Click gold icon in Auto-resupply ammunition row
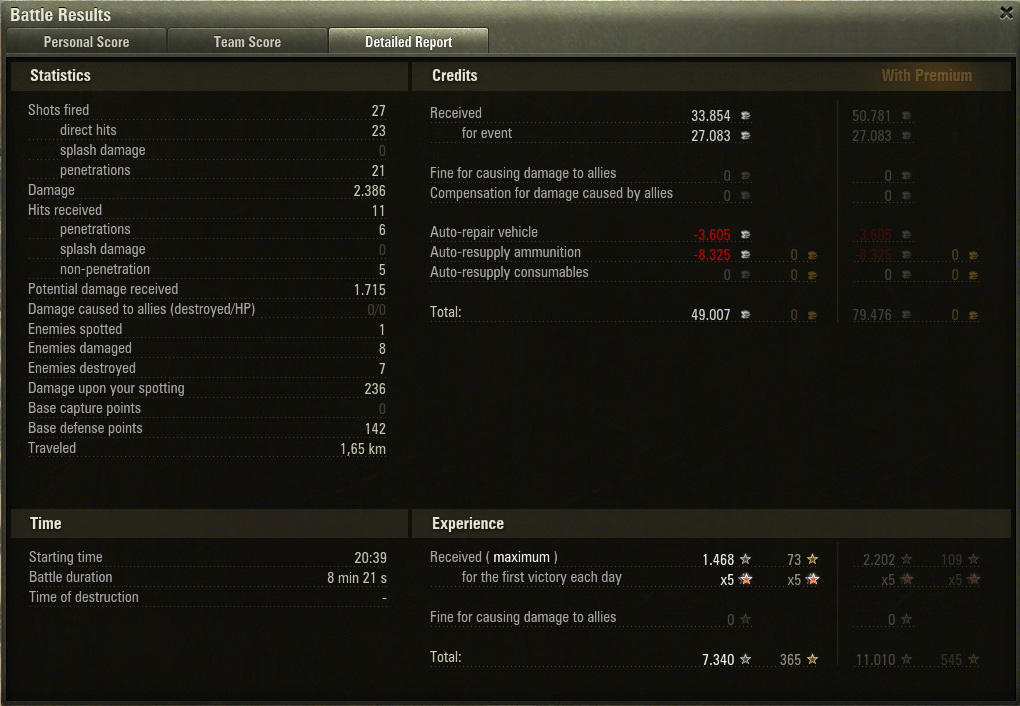 [x=812, y=255]
